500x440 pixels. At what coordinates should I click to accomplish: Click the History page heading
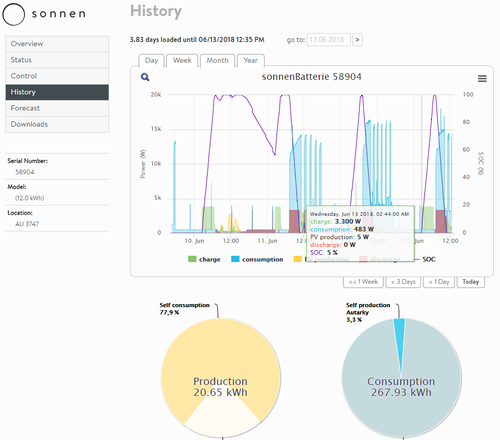coord(156,11)
